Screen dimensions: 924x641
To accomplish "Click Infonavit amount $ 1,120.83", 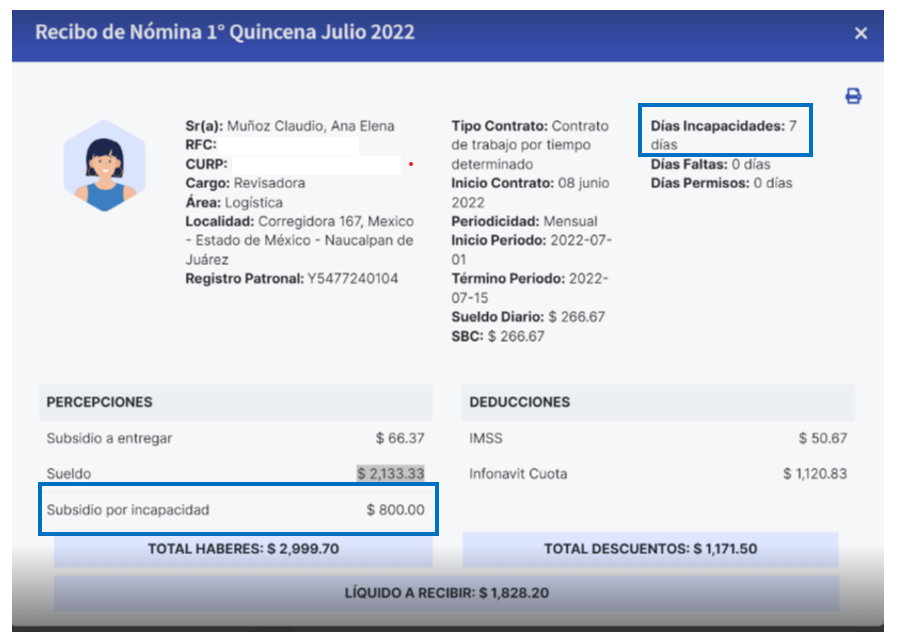I will point(814,474).
